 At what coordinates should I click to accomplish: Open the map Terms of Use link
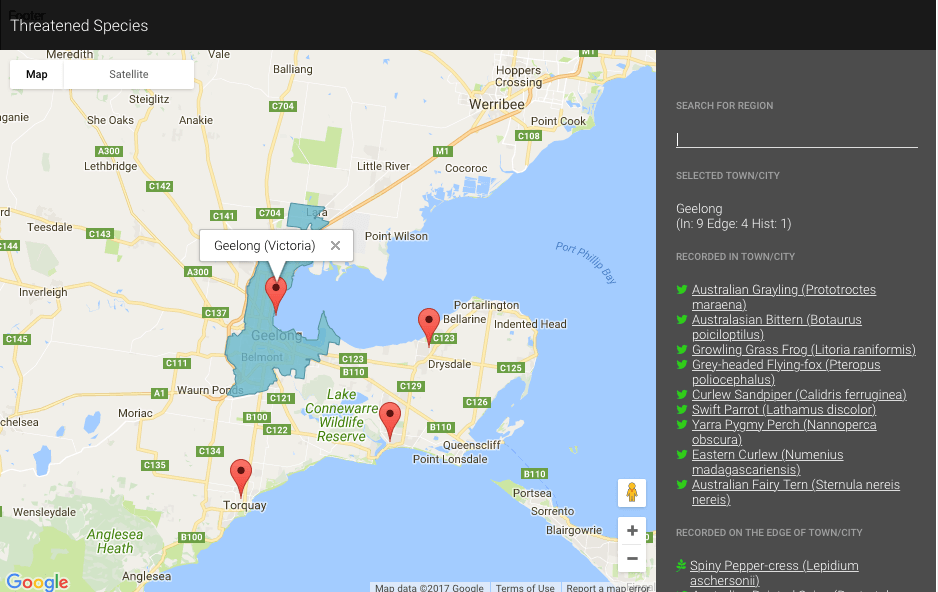click(x=525, y=588)
